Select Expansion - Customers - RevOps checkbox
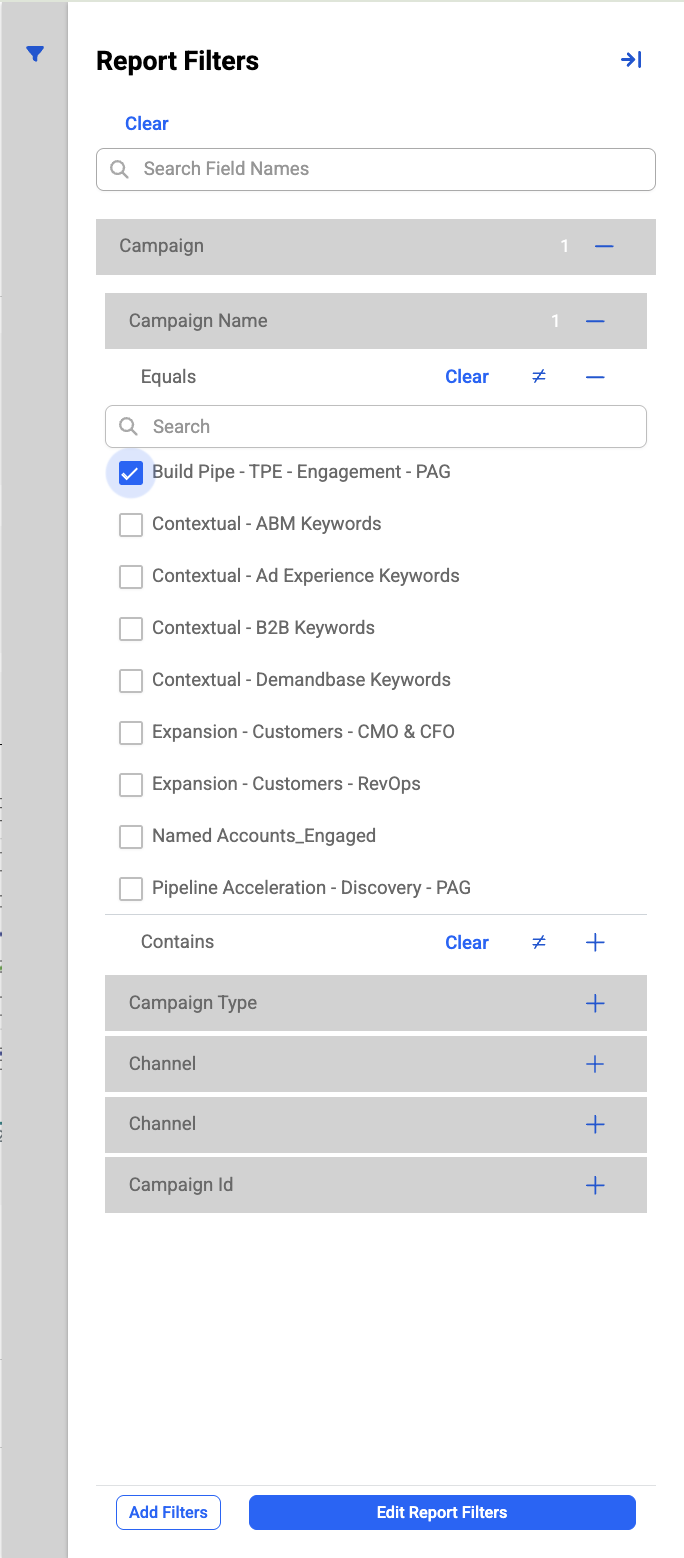This screenshot has width=684, height=1558. pos(131,784)
